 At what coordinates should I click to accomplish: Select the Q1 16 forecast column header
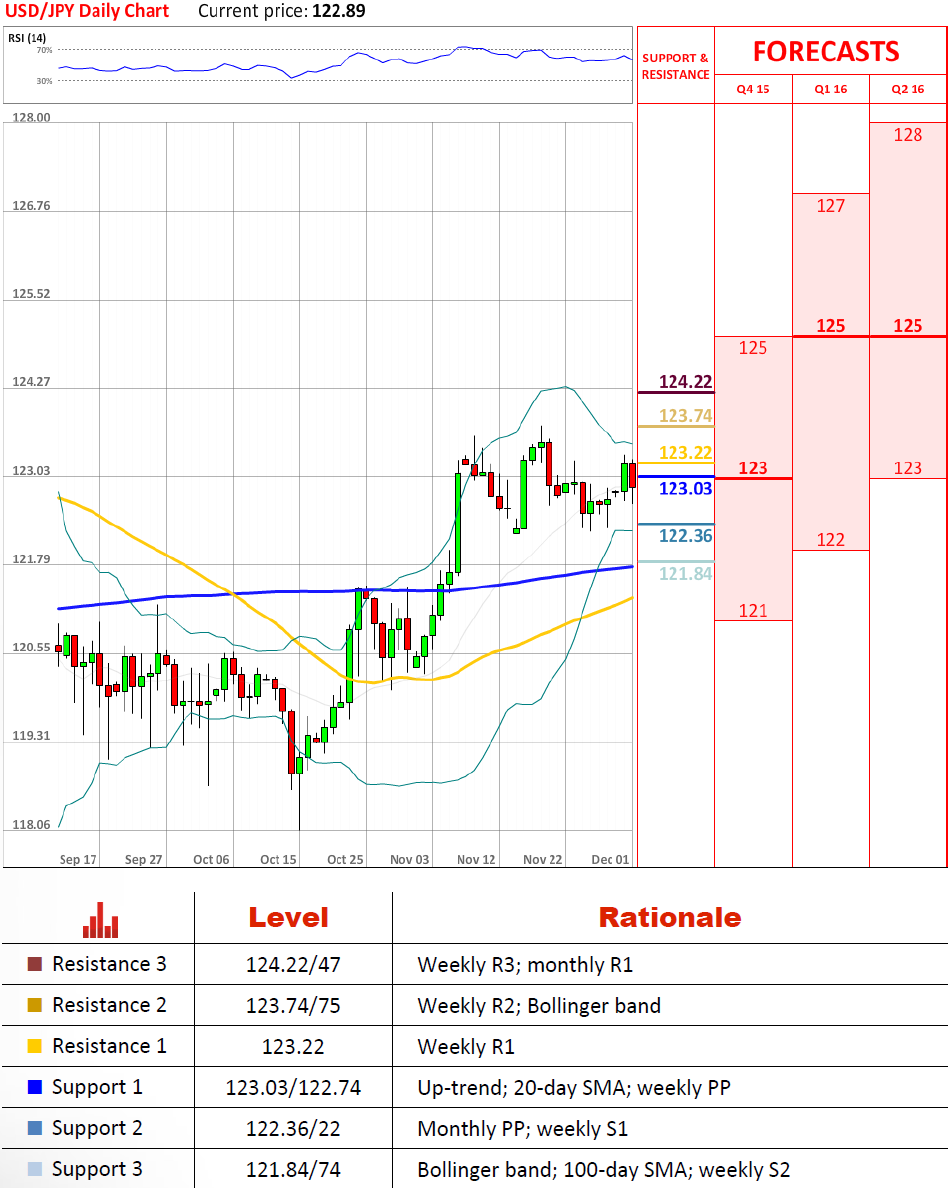830,89
